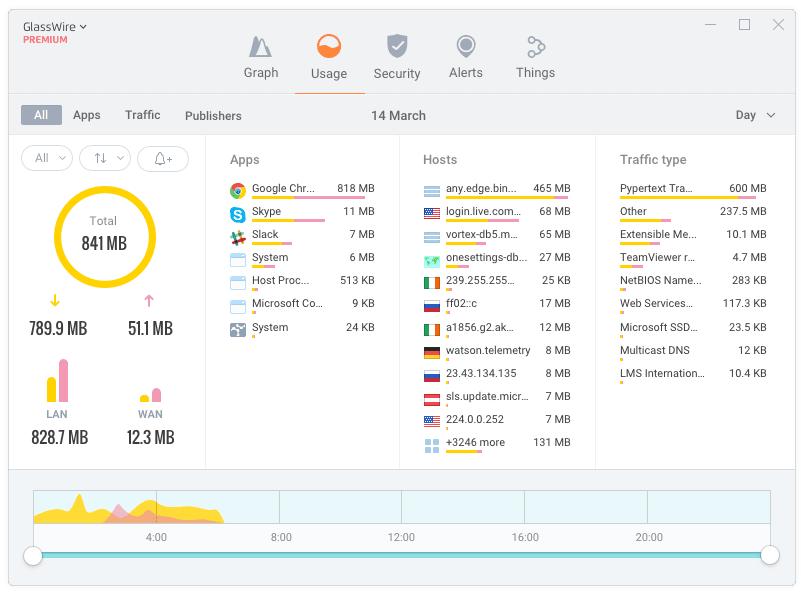Click the +3246 more hosts entry
The height and width of the screenshot is (596, 804).
click(497, 445)
